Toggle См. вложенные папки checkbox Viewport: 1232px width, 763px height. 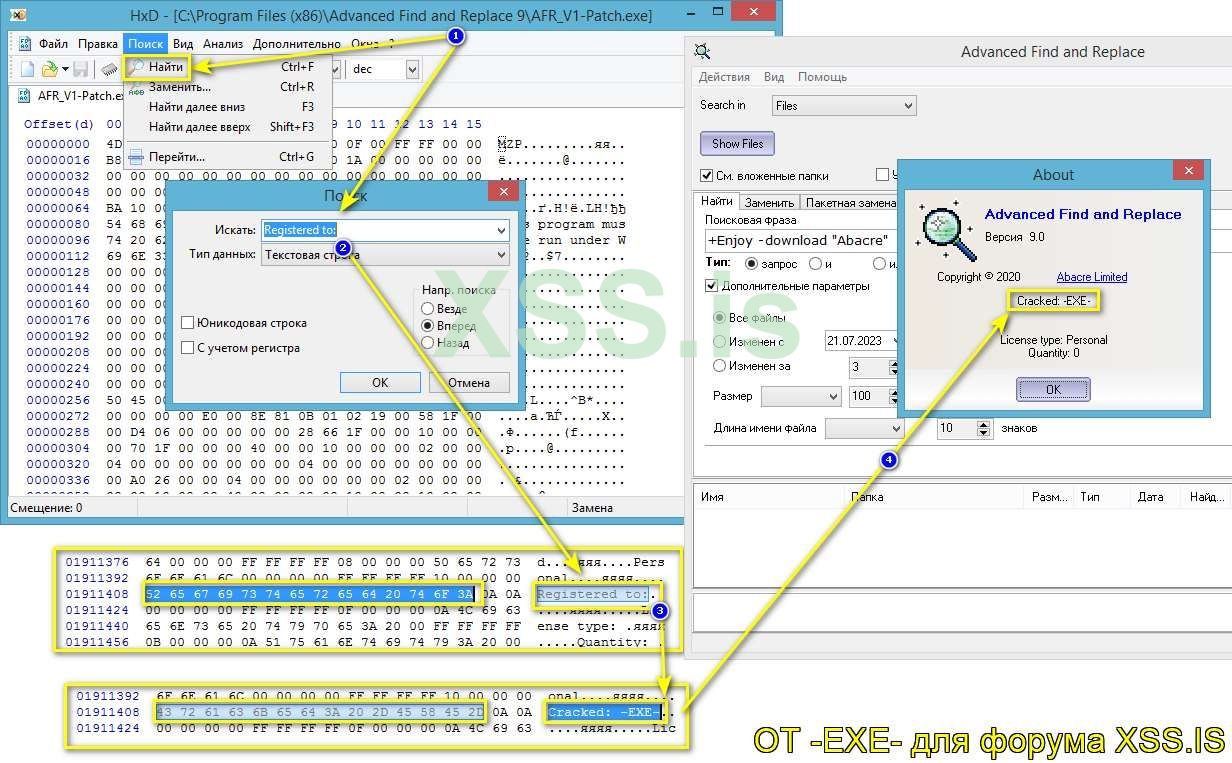pos(707,175)
